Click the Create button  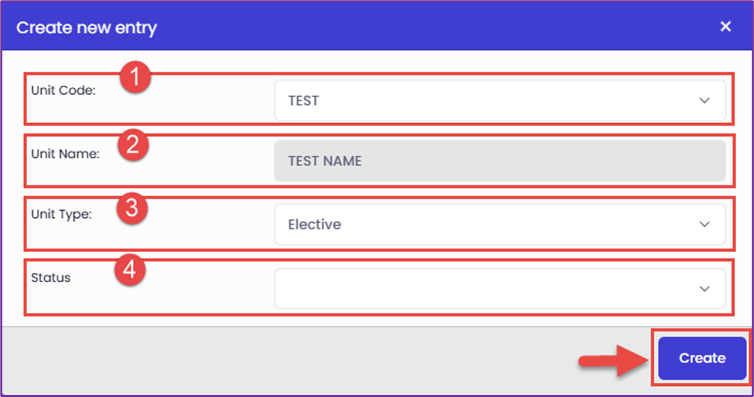(702, 358)
